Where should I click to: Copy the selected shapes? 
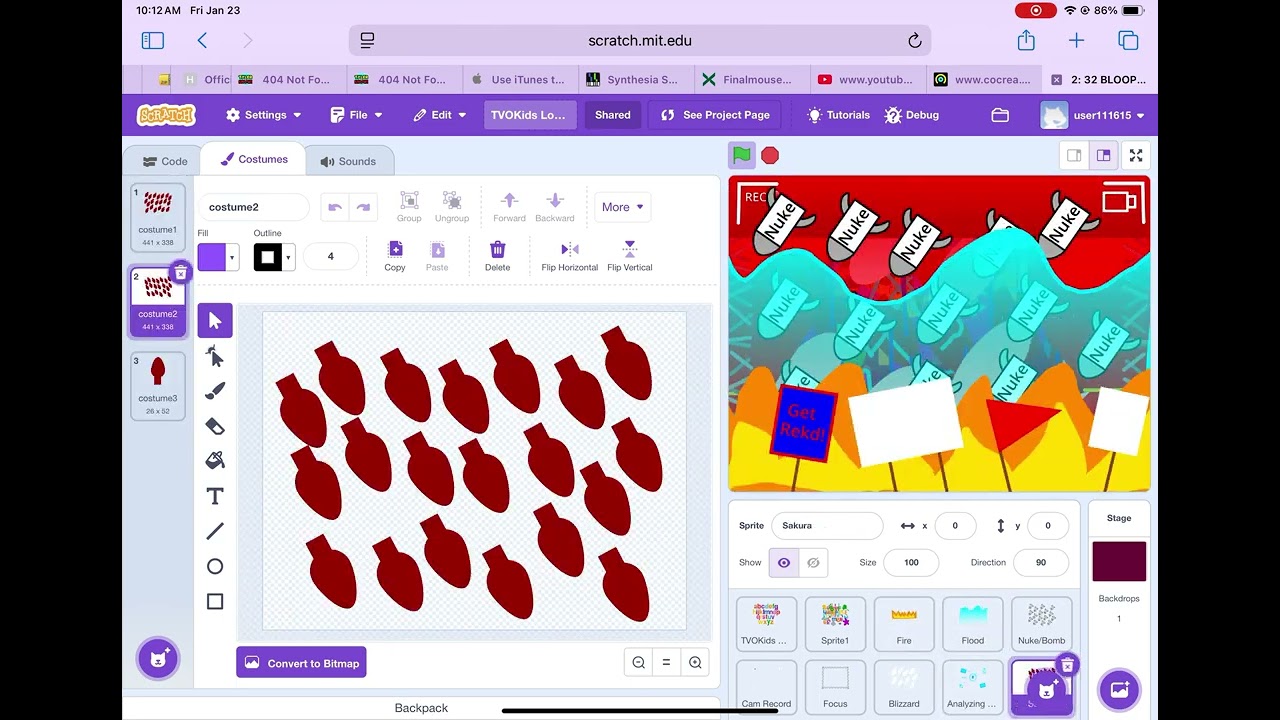pyautogui.click(x=395, y=256)
